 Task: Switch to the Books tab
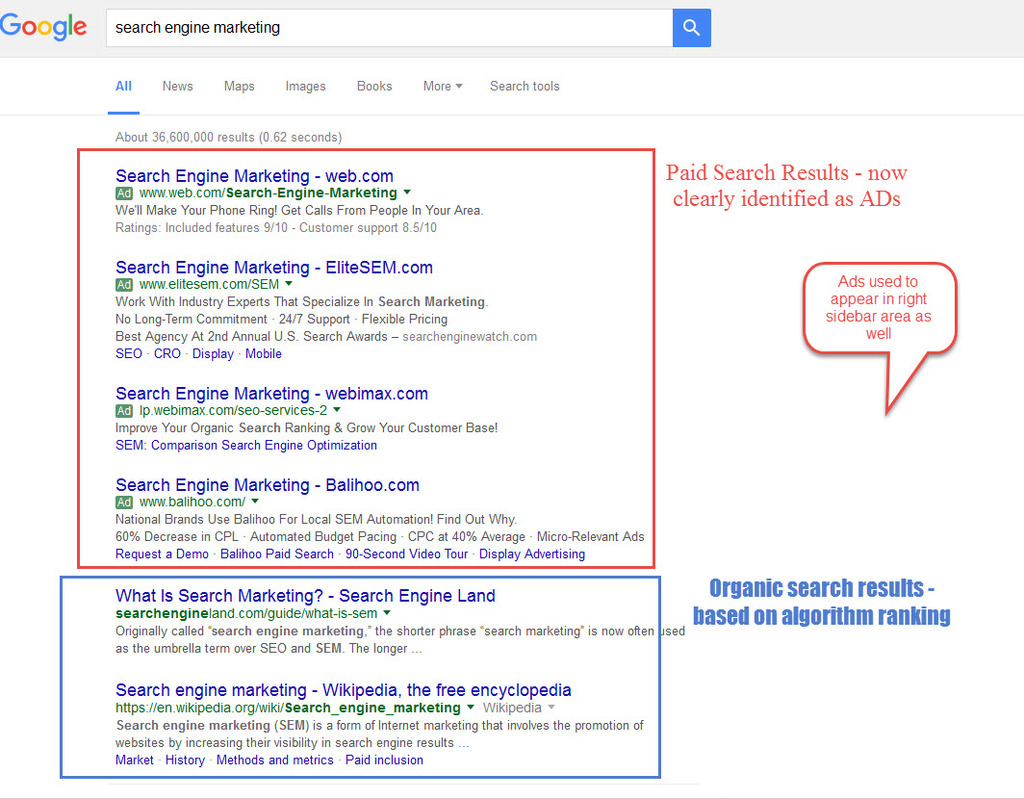click(374, 86)
